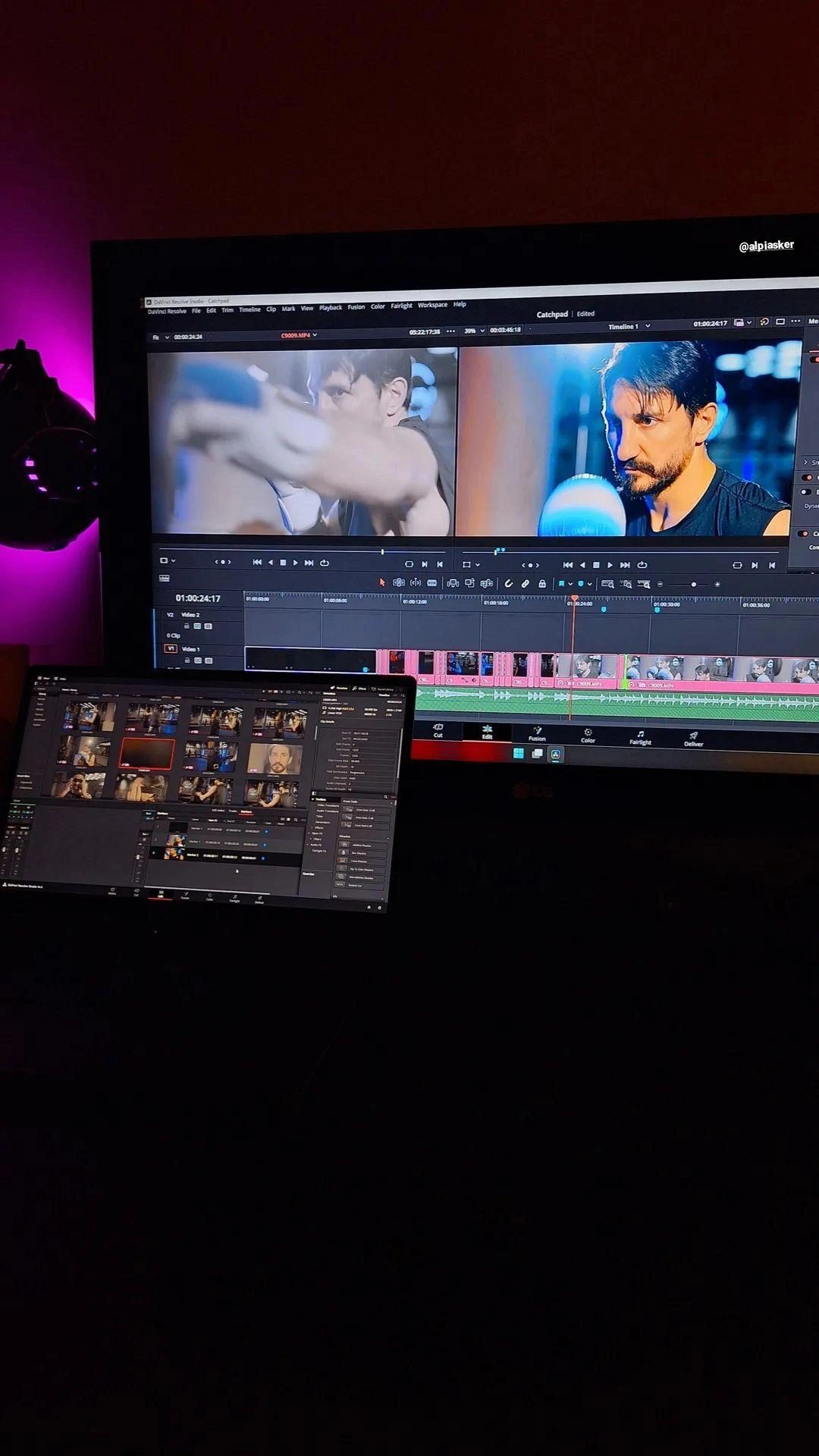
Task: Open source viewer three-dots options menu
Action: pos(451,331)
